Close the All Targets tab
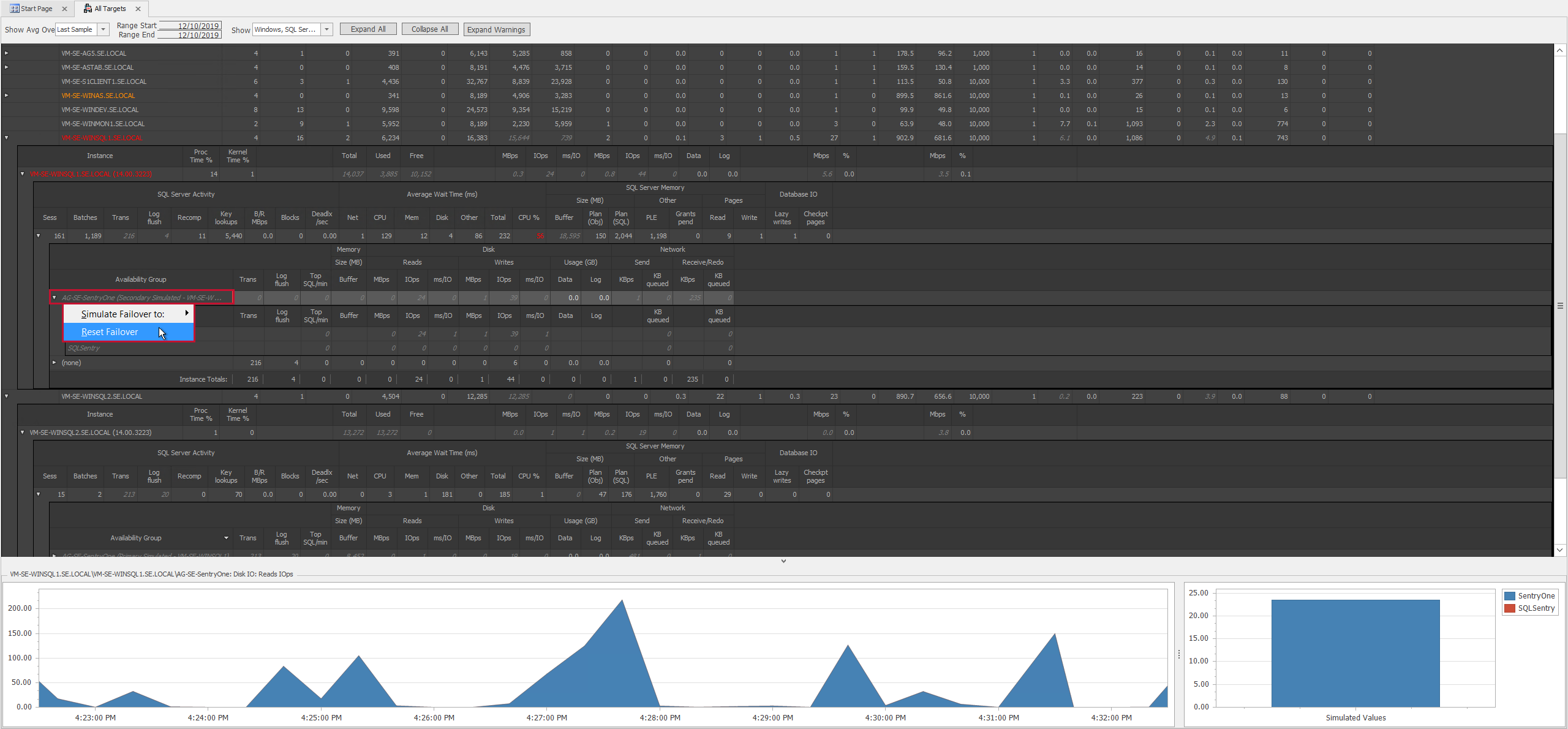 tap(138, 8)
